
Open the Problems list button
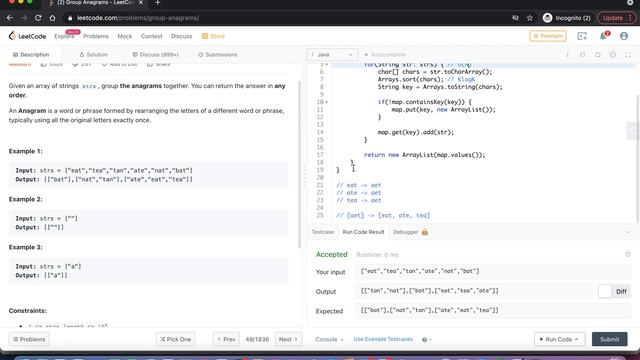click(x=29, y=340)
